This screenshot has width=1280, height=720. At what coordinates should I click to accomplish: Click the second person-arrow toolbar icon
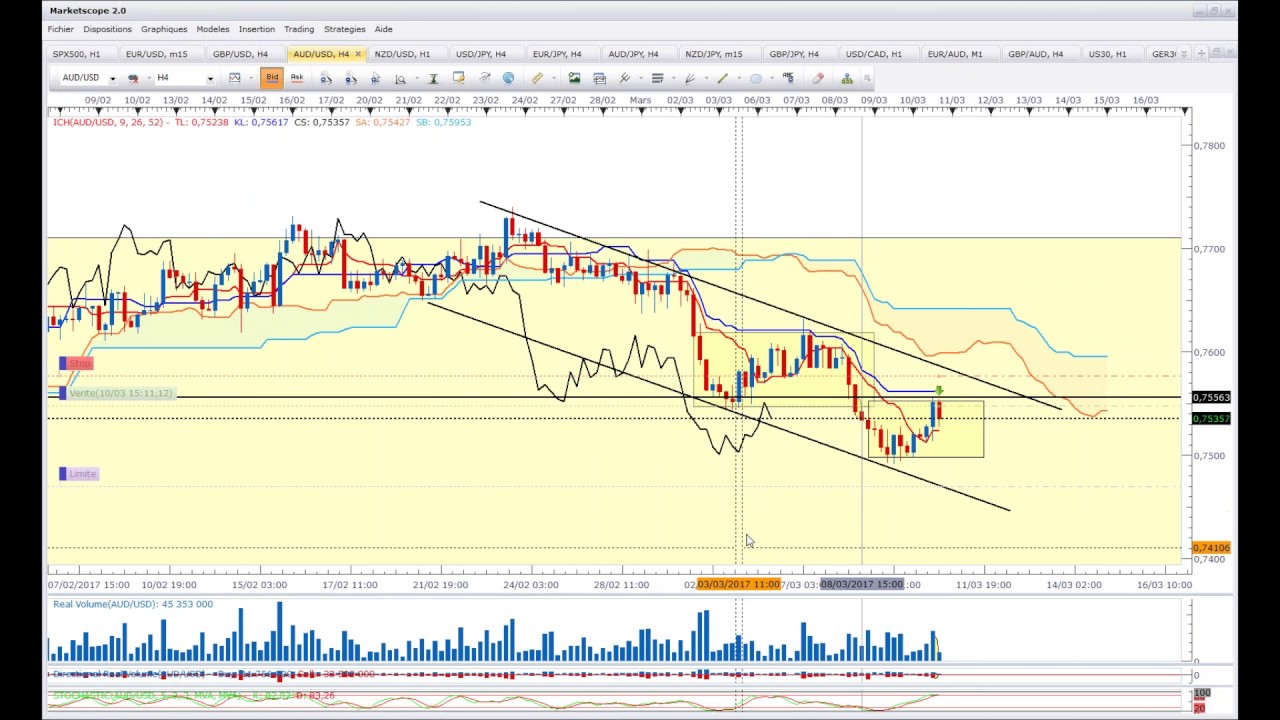coord(350,78)
